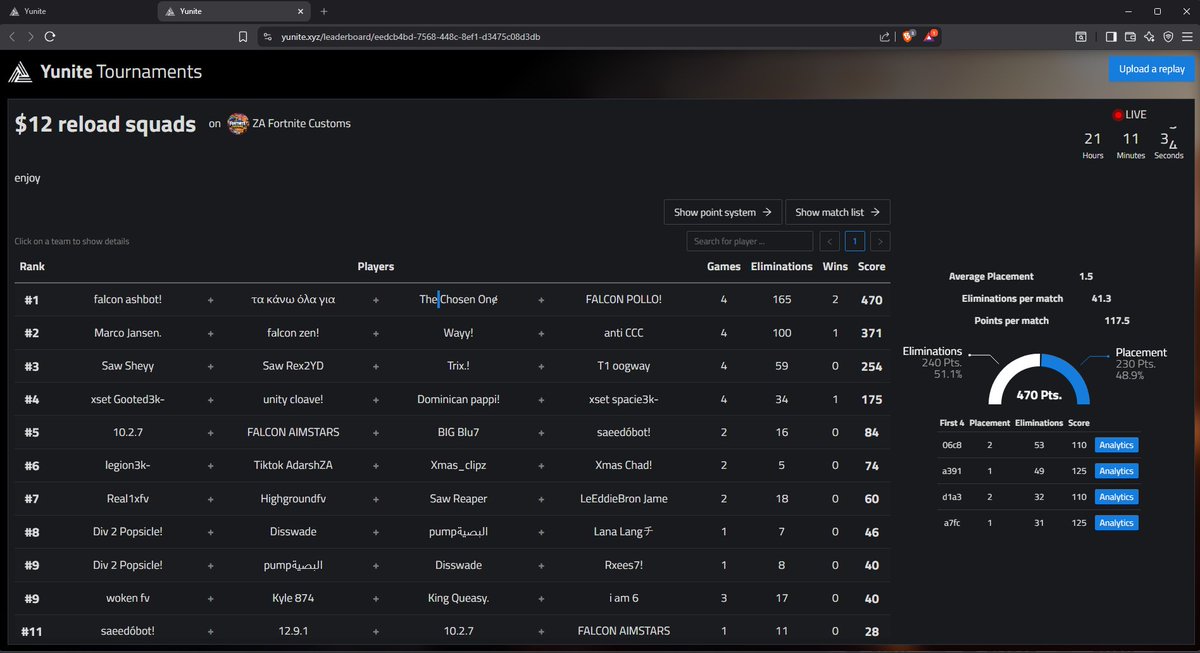The image size is (1200, 653).
Task: Select rank #1 team row falcon ashbot!
Action: click(452, 299)
